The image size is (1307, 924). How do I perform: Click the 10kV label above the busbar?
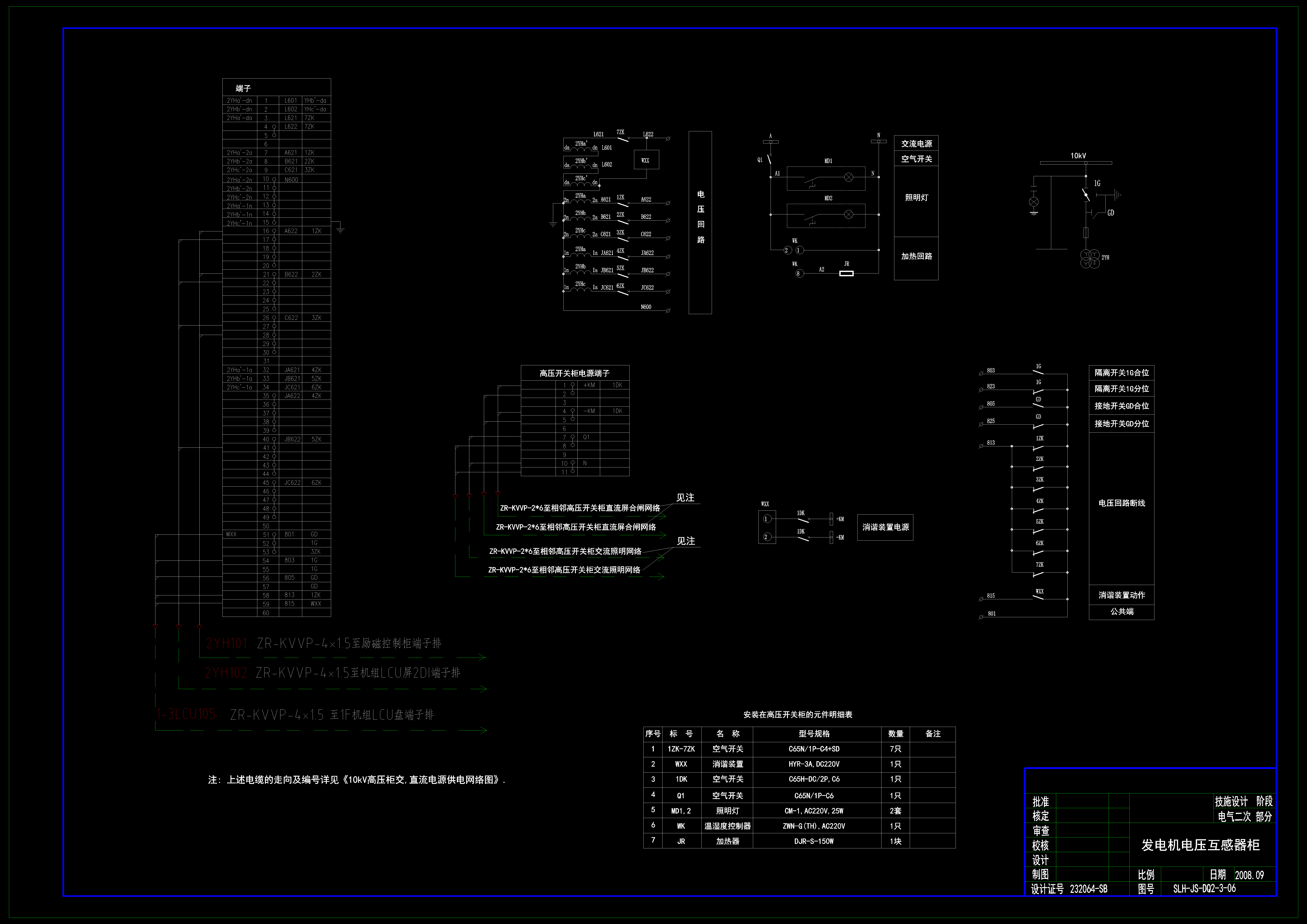tap(1078, 155)
